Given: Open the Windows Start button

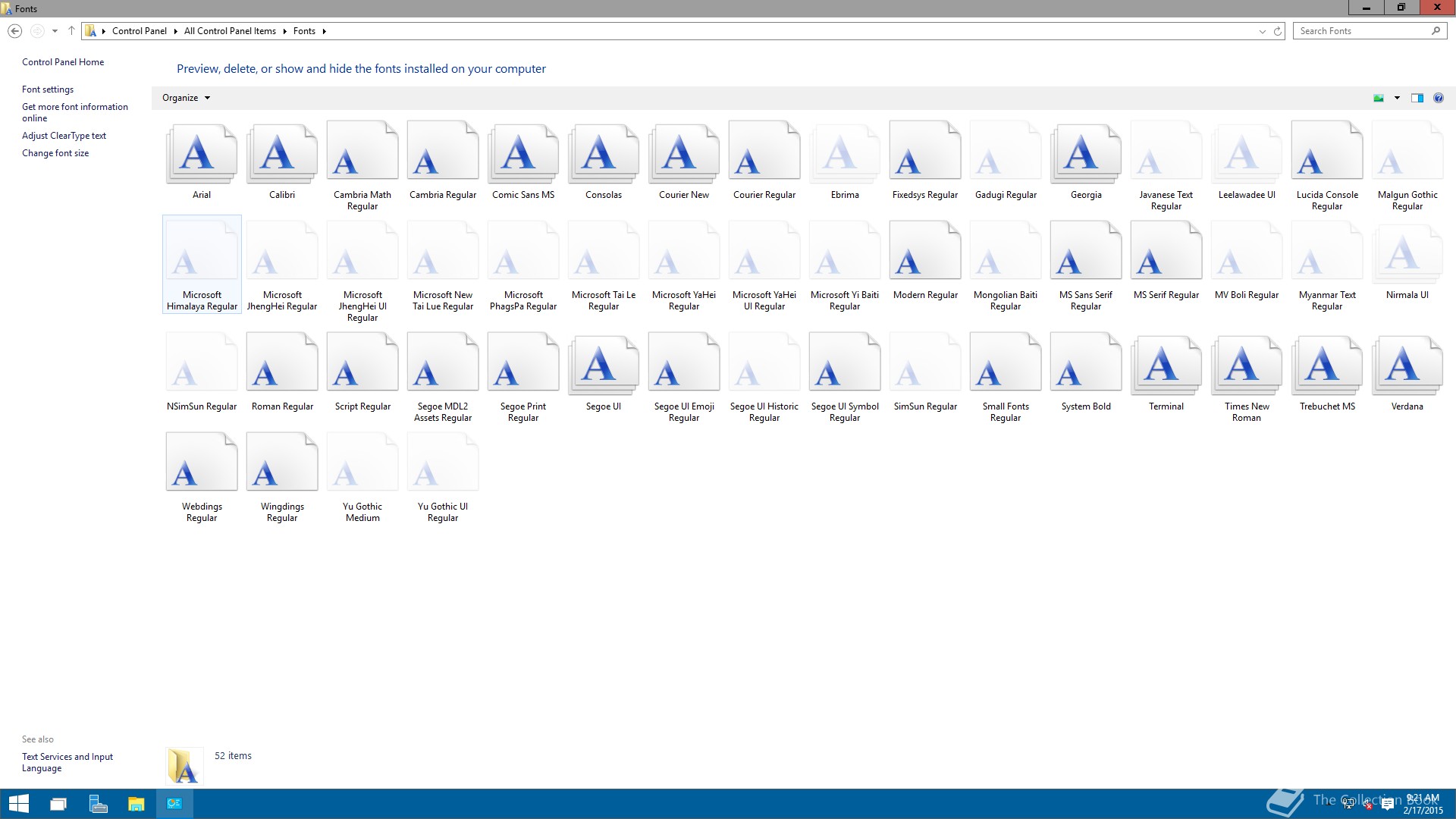Looking at the screenshot, I should (18, 804).
